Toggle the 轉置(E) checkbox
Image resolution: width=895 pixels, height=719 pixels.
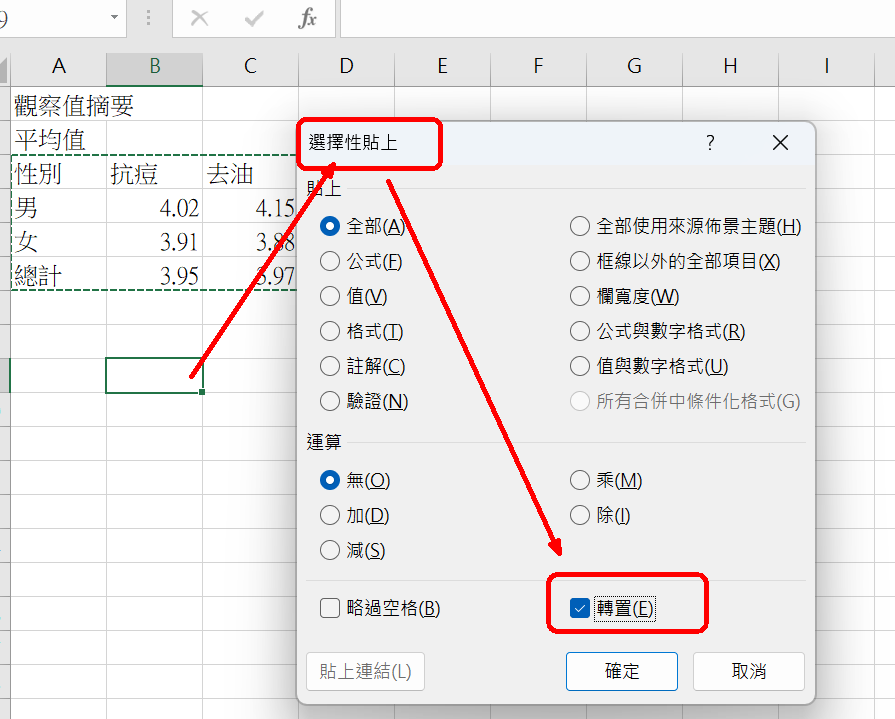[580, 609]
